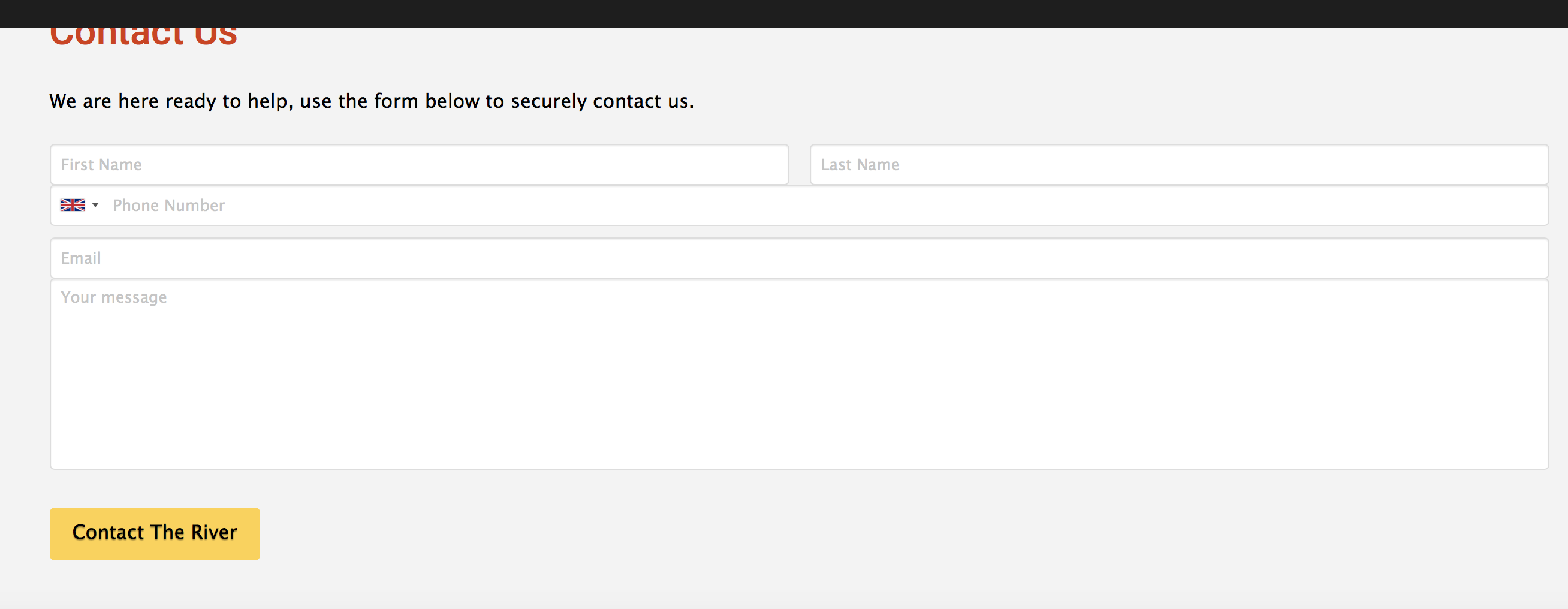
Task: Expand the phone country selector
Action: 80,205
